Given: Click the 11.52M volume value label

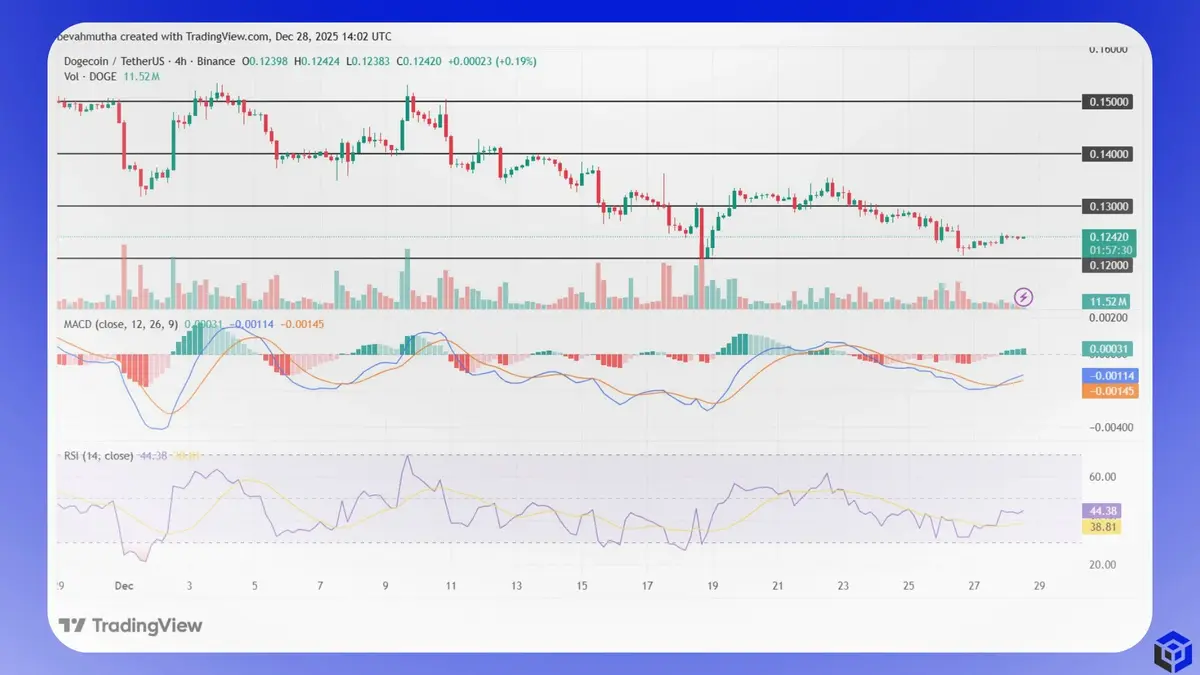Looking at the screenshot, I should [x=1104, y=300].
